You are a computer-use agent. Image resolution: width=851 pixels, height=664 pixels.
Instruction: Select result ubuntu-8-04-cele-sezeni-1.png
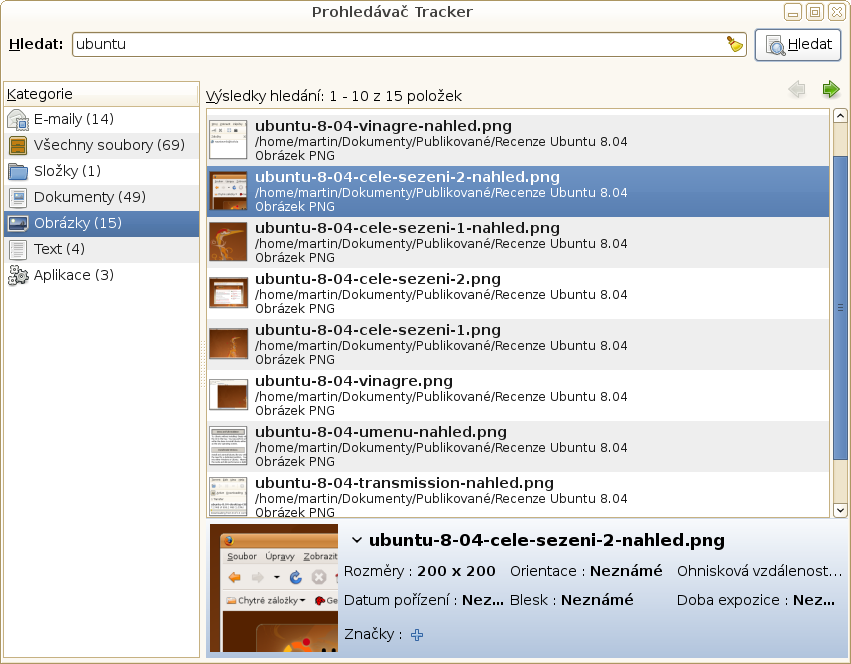[x=518, y=345]
